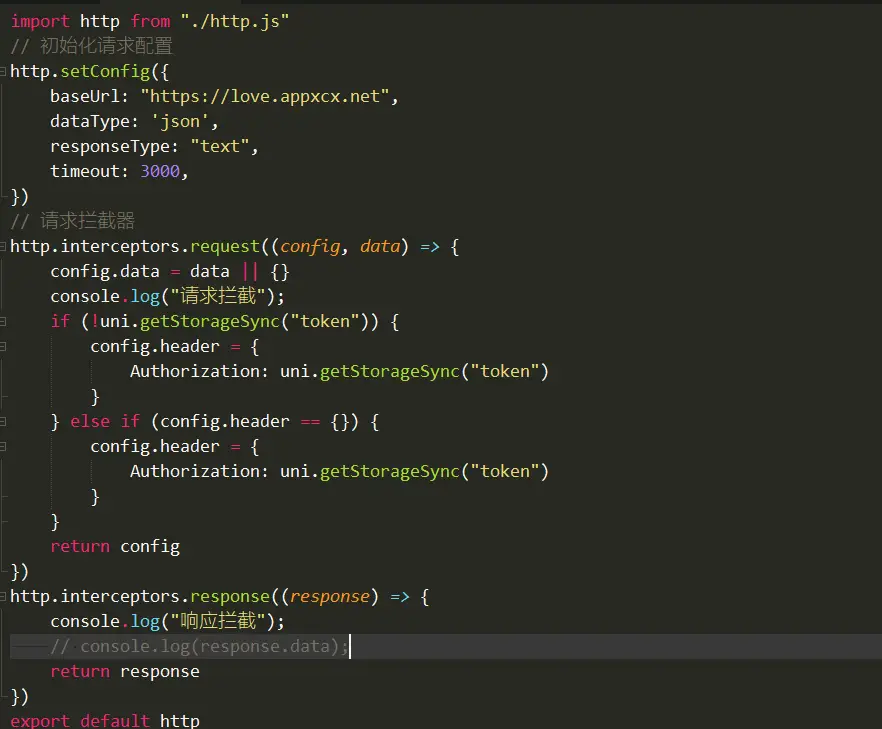
Task: Click the responseType property
Action: 110,146
